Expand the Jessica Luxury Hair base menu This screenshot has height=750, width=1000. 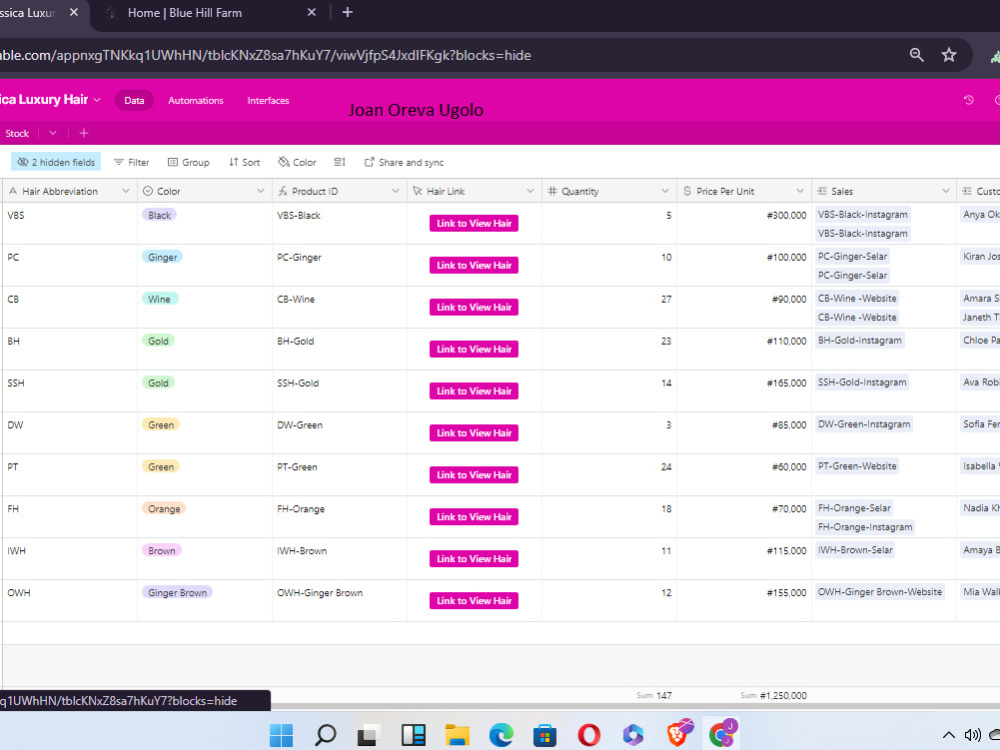97,99
